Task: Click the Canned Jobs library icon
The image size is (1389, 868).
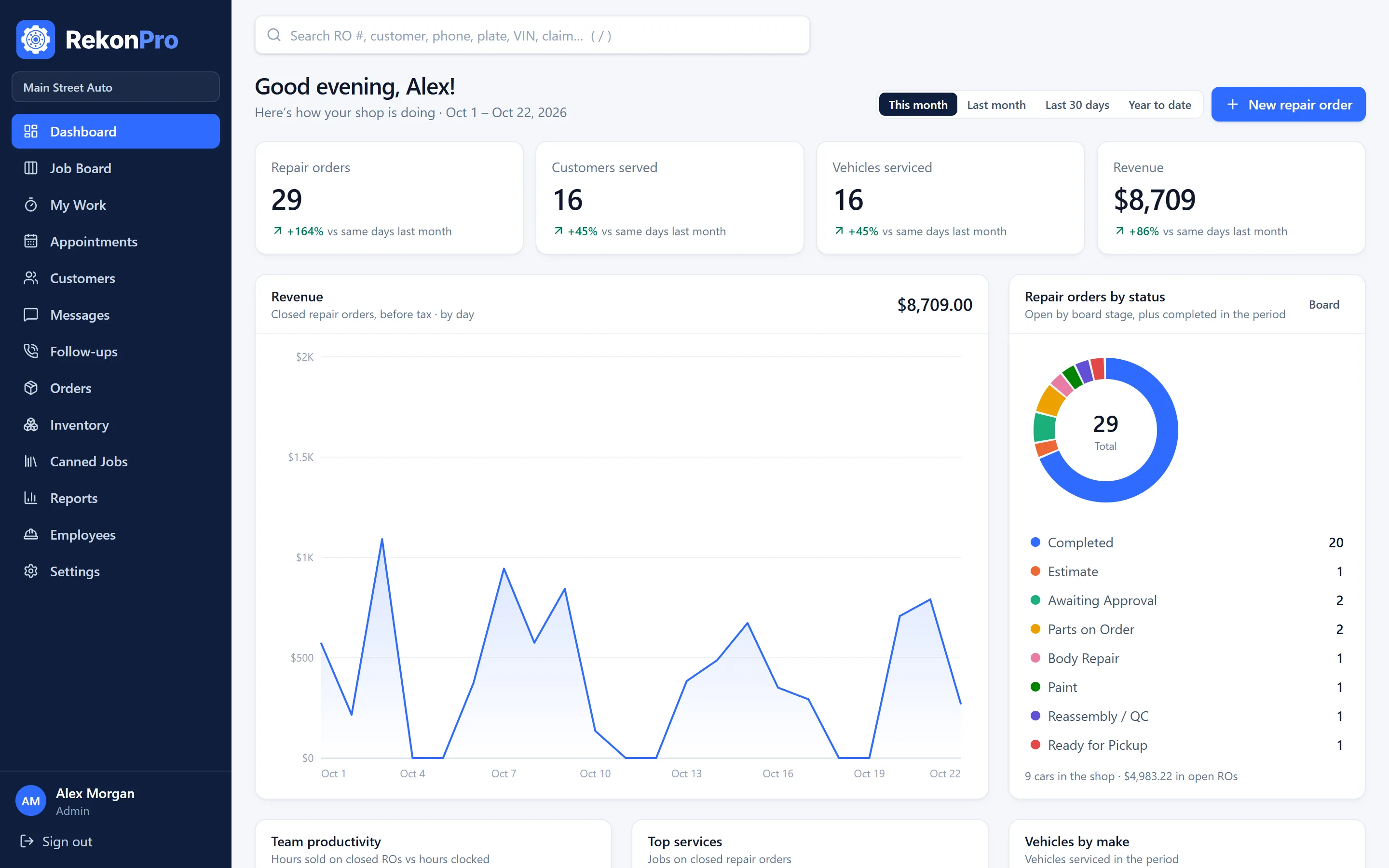Action: pyautogui.click(x=31, y=461)
